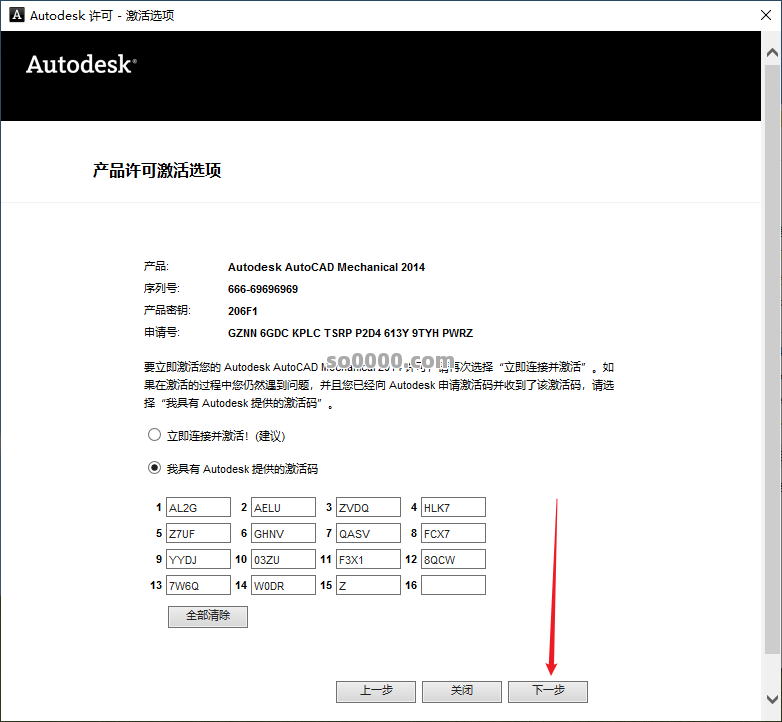Screen dimensions: 782x722
Task: Go back with the 上一步 button
Action: pos(376,692)
